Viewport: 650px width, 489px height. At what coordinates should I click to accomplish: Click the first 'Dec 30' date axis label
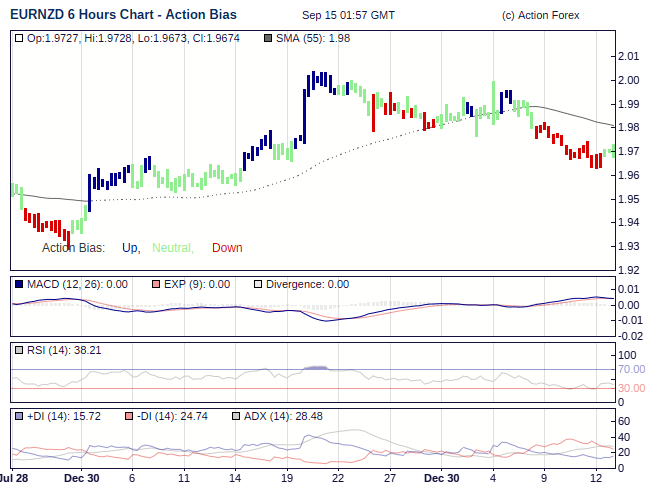(x=81, y=478)
